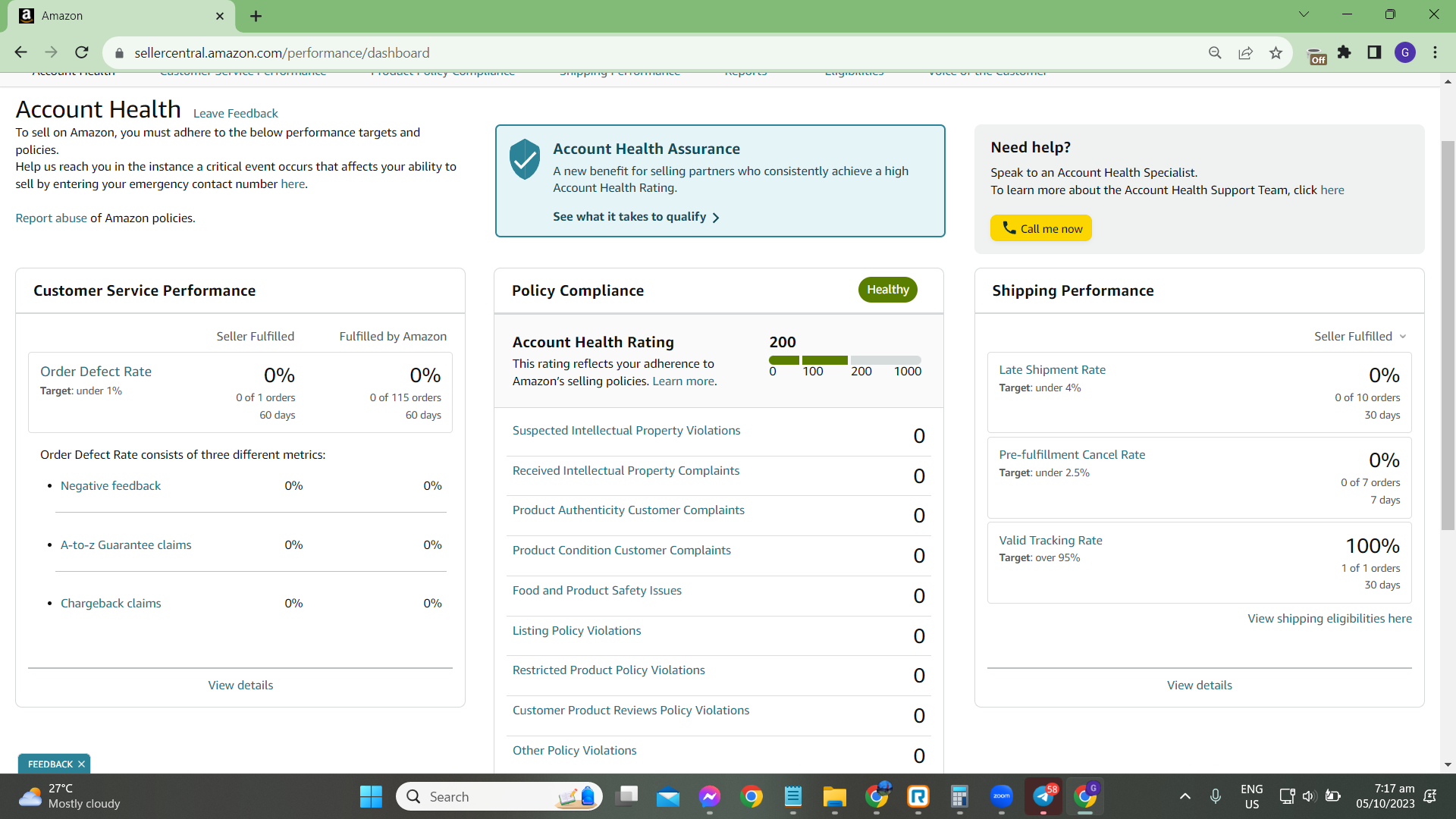This screenshot has width=1456, height=819.
Task: Open the Chargeback claims metric
Action: pos(111,603)
